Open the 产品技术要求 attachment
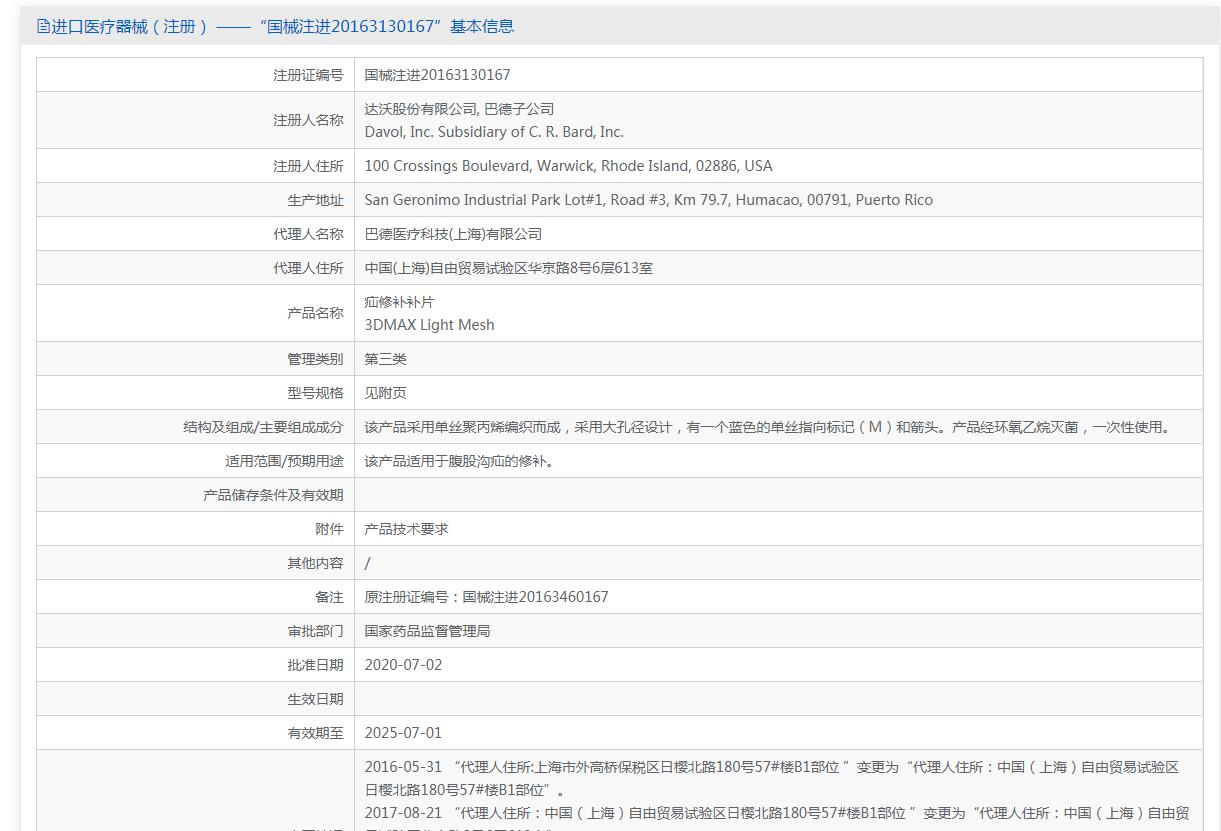Screen dimensions: 1221x831 [x=406, y=529]
